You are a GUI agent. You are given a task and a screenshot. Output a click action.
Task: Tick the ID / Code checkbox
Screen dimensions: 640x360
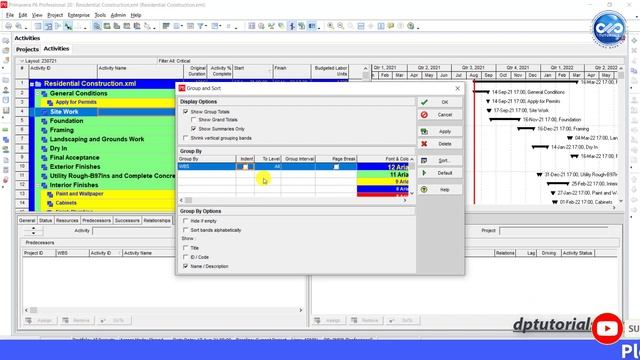(x=186, y=257)
